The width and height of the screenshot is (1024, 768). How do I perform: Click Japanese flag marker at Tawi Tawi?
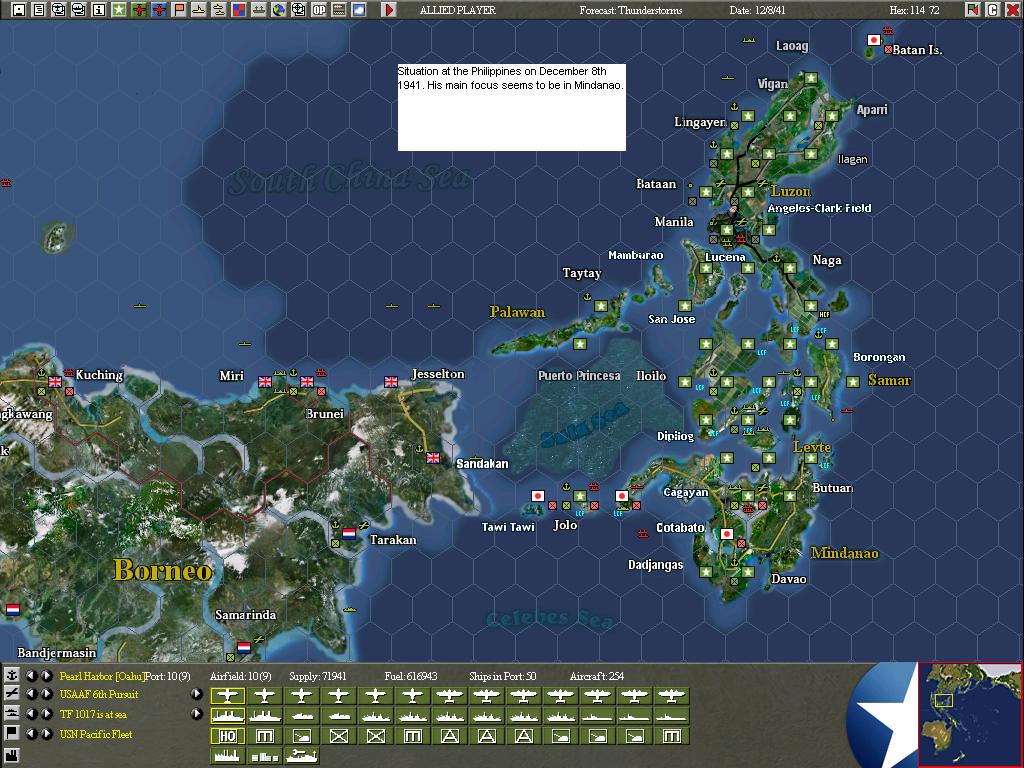537,496
